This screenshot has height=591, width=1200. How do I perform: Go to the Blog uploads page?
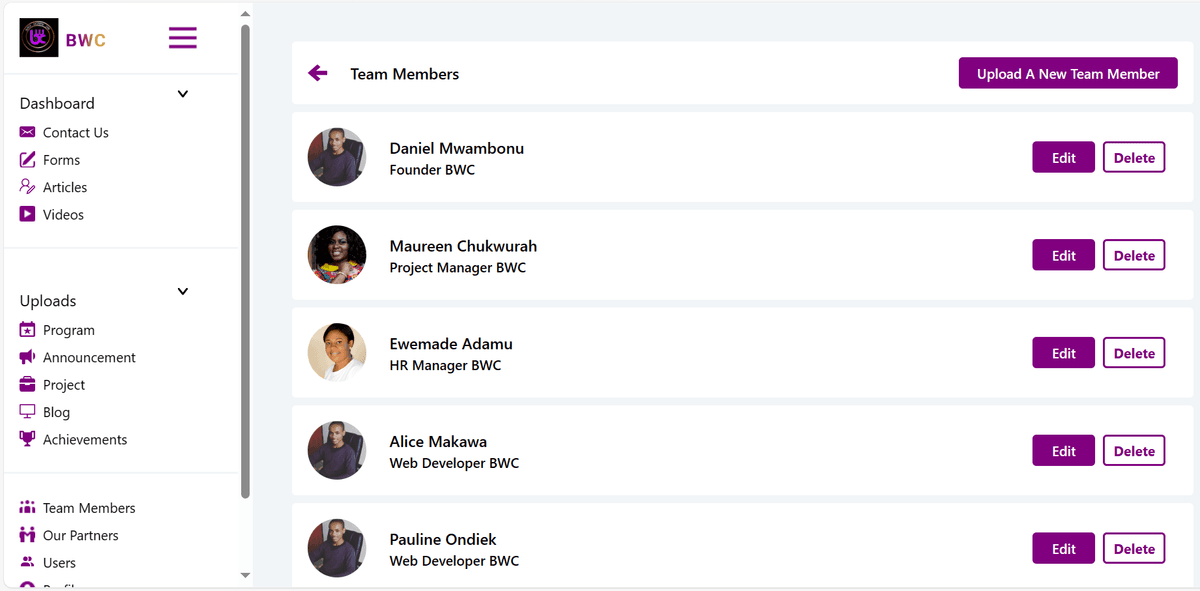56,412
